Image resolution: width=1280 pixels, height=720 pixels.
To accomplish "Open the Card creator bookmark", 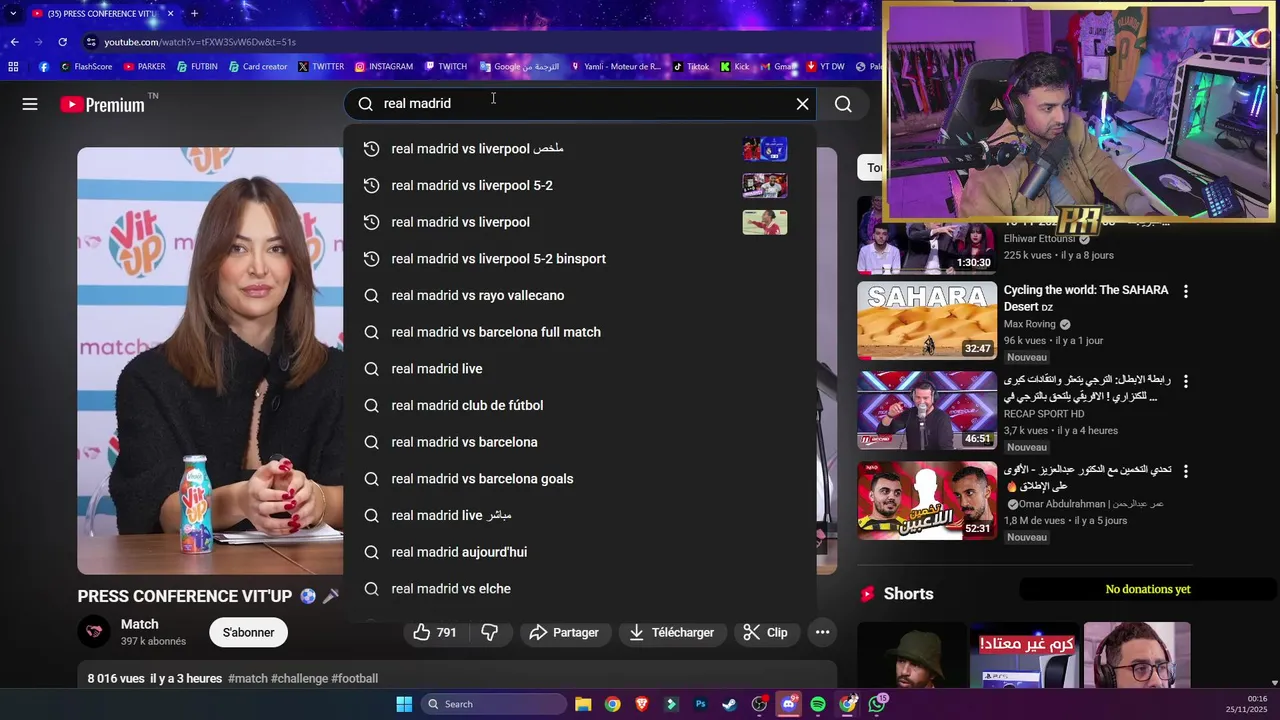I will click(x=258, y=67).
